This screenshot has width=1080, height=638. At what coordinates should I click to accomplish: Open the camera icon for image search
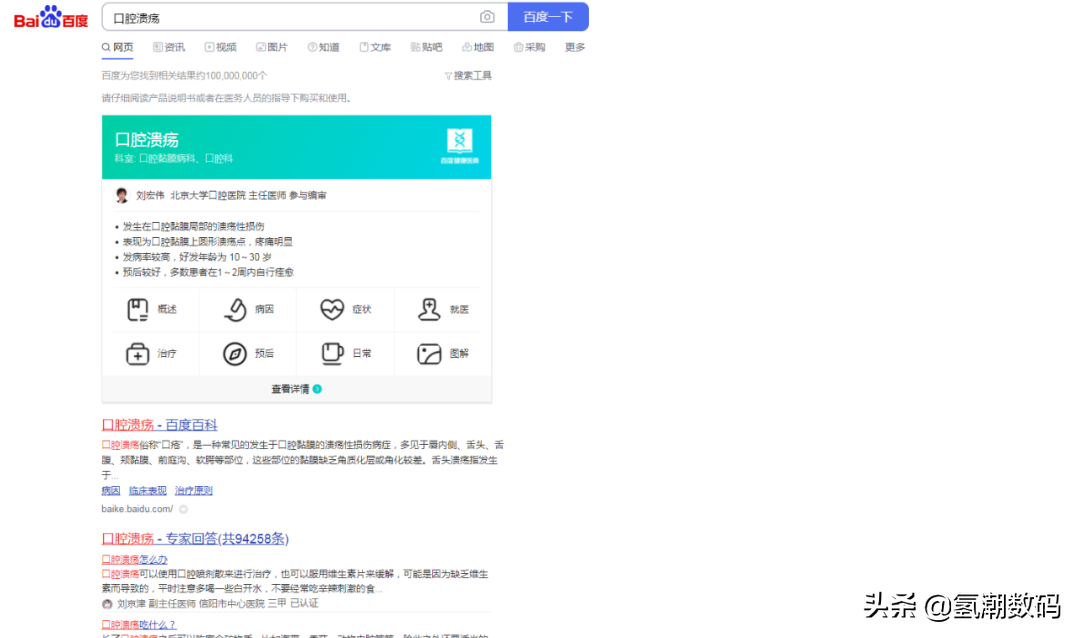[487, 17]
